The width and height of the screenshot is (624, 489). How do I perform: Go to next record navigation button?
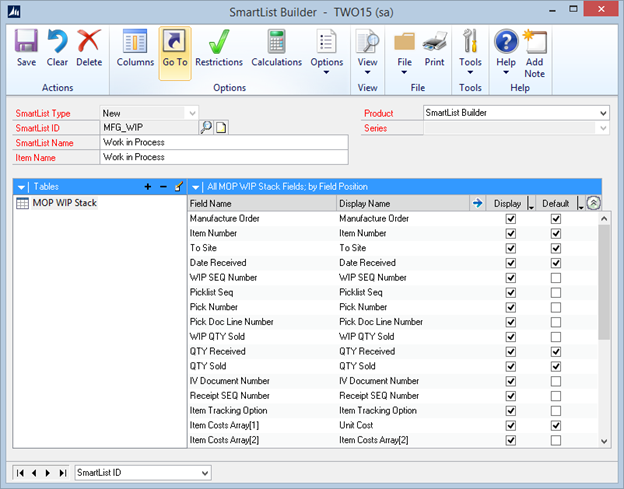[x=48, y=473]
